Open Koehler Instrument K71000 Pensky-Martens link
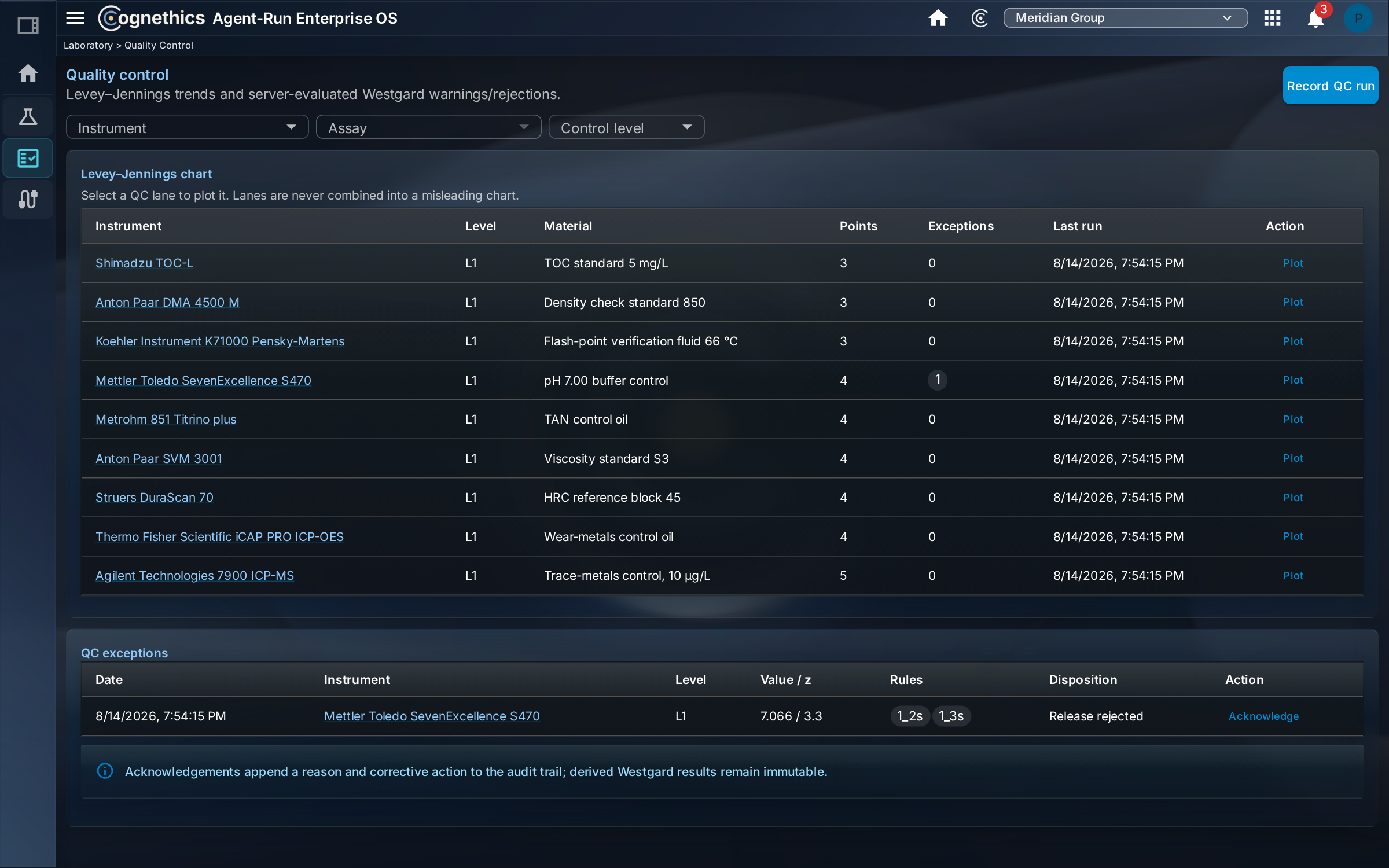The width and height of the screenshot is (1389, 868). [x=220, y=341]
